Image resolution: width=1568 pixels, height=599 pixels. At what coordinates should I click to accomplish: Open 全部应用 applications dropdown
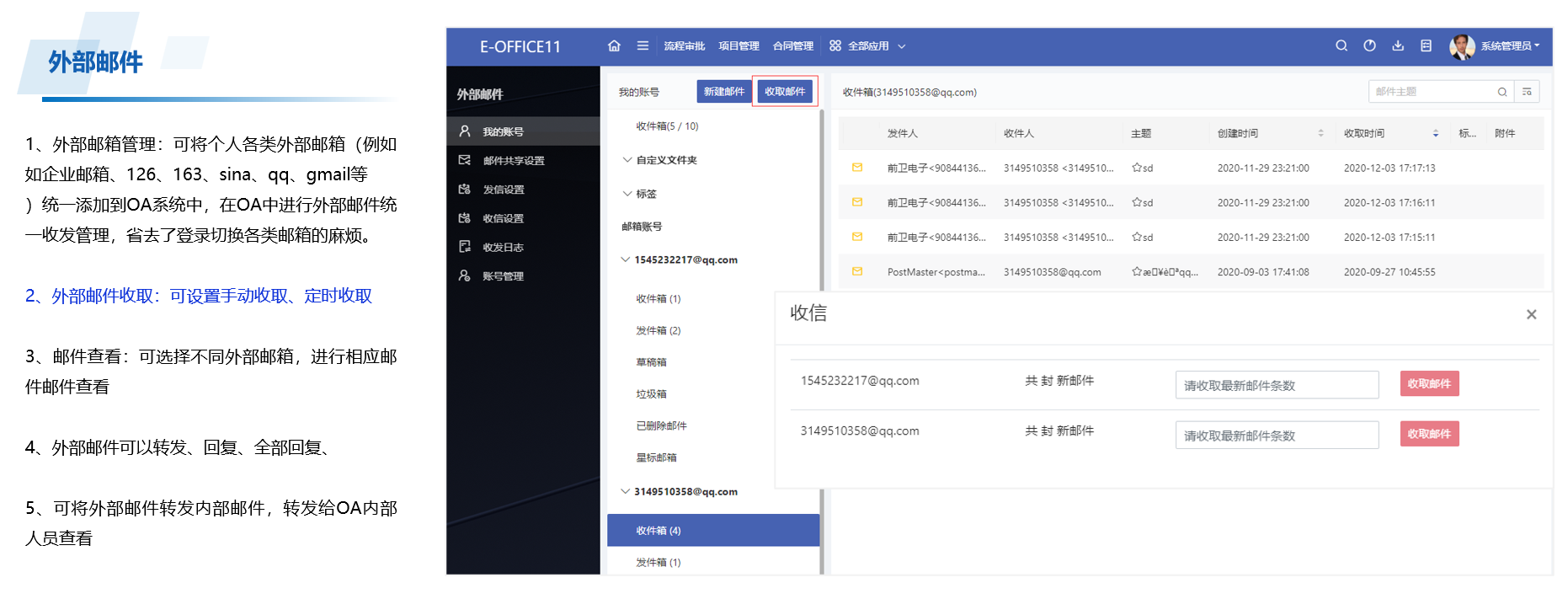pos(867,46)
